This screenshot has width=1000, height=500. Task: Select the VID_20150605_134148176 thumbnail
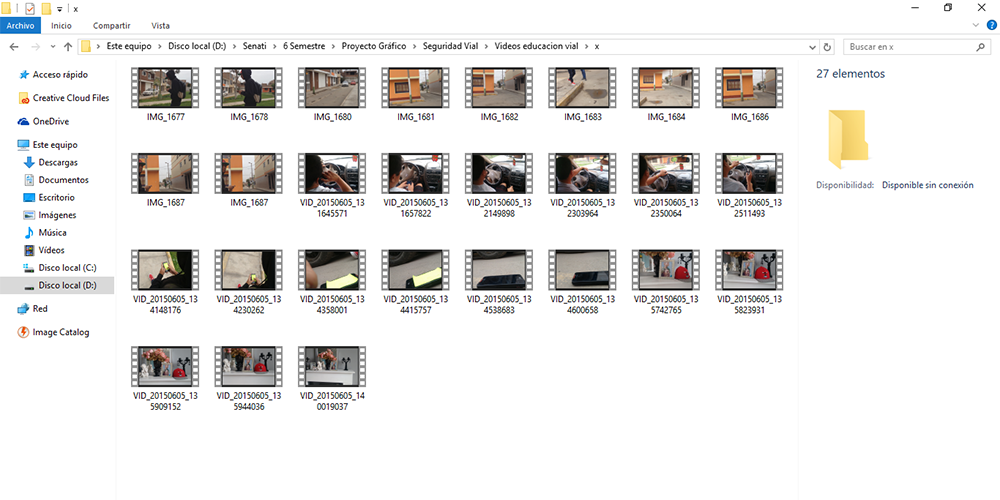pyautogui.click(x=165, y=270)
